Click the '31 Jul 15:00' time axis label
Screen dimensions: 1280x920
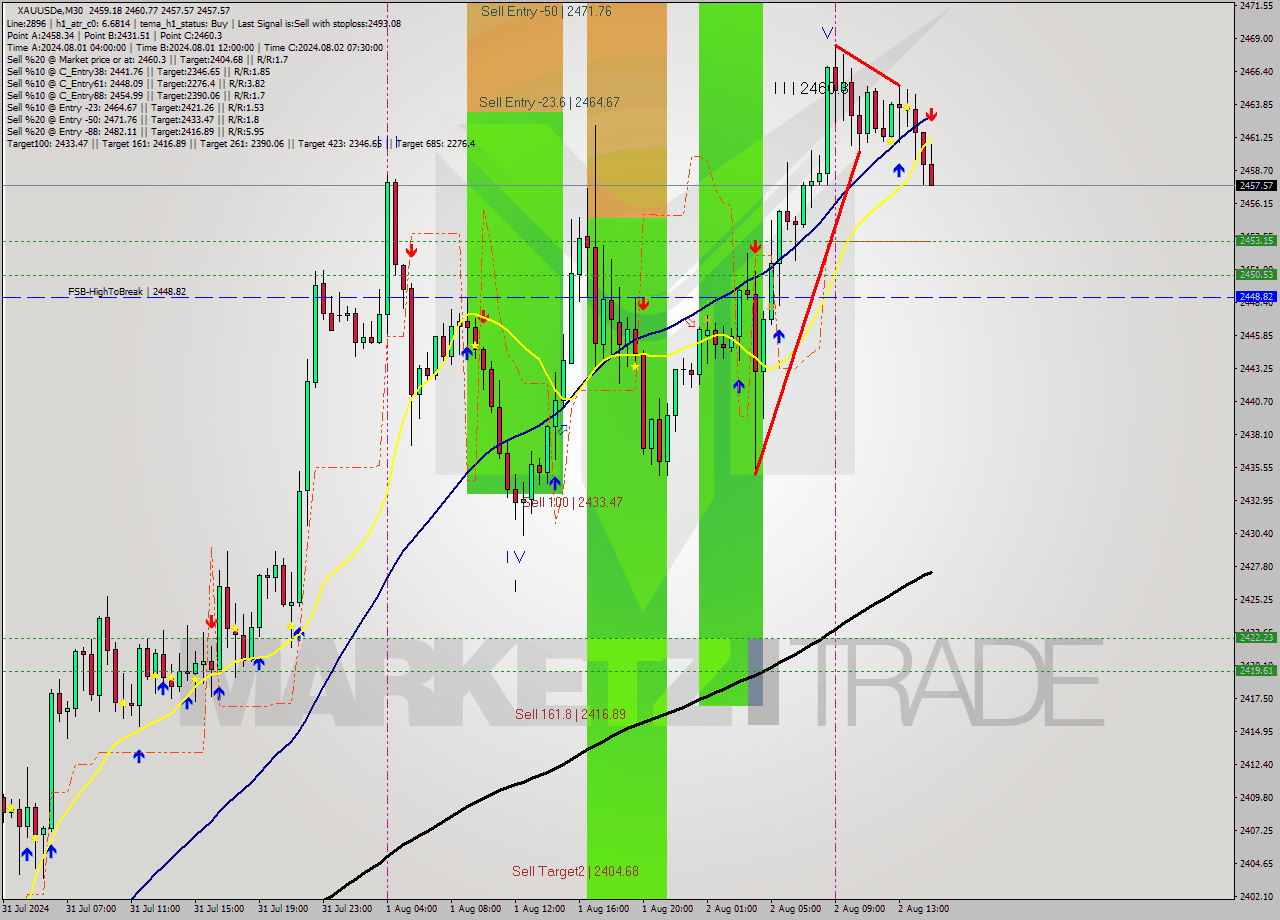(219, 909)
